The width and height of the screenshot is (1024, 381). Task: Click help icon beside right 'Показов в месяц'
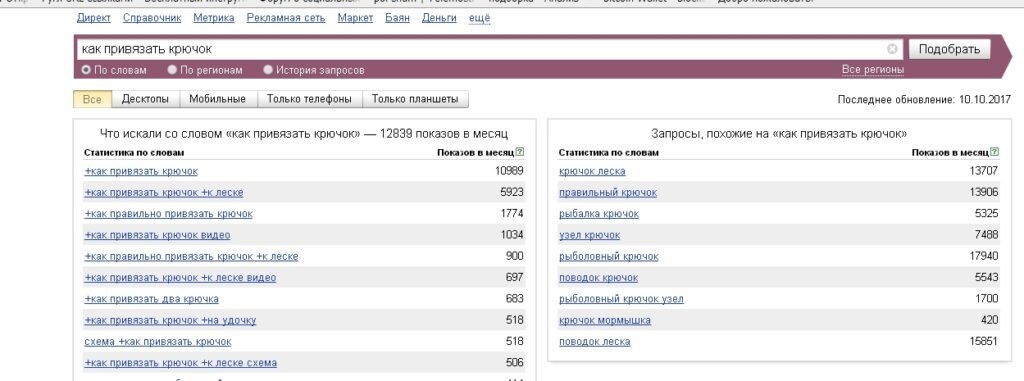click(x=995, y=152)
